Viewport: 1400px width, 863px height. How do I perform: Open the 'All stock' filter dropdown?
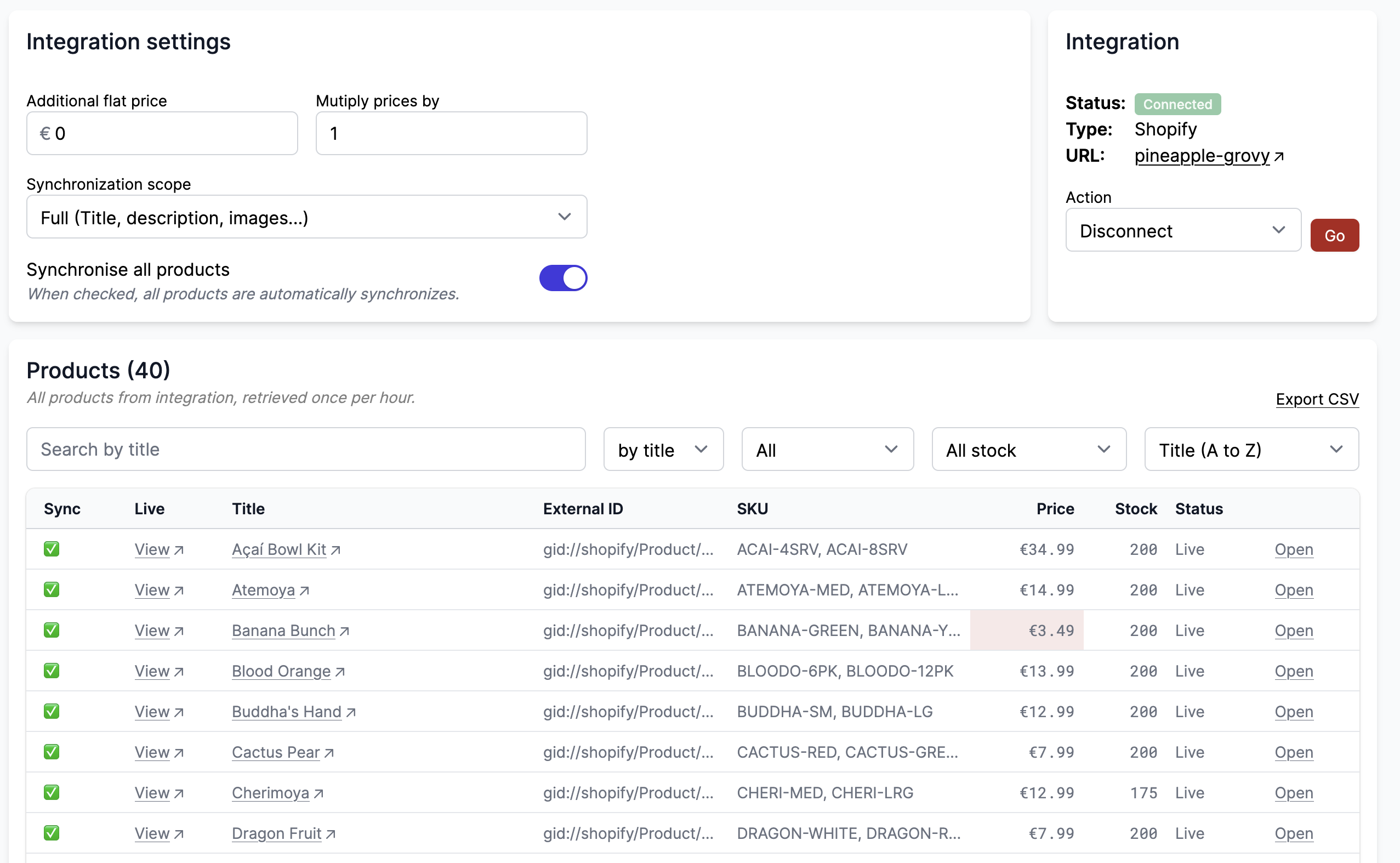(1028, 449)
